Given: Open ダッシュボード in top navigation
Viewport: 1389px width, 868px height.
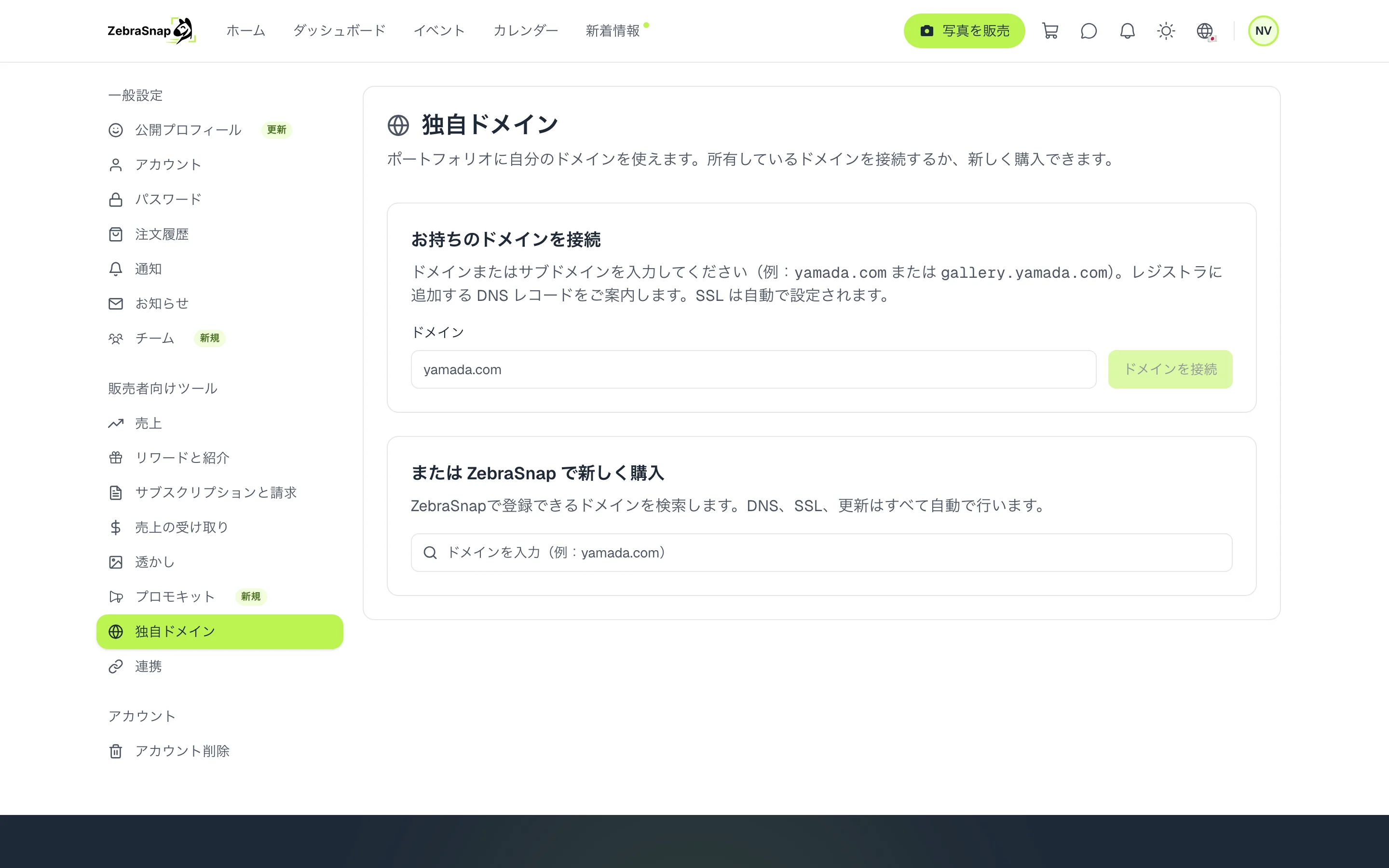Looking at the screenshot, I should [x=339, y=31].
